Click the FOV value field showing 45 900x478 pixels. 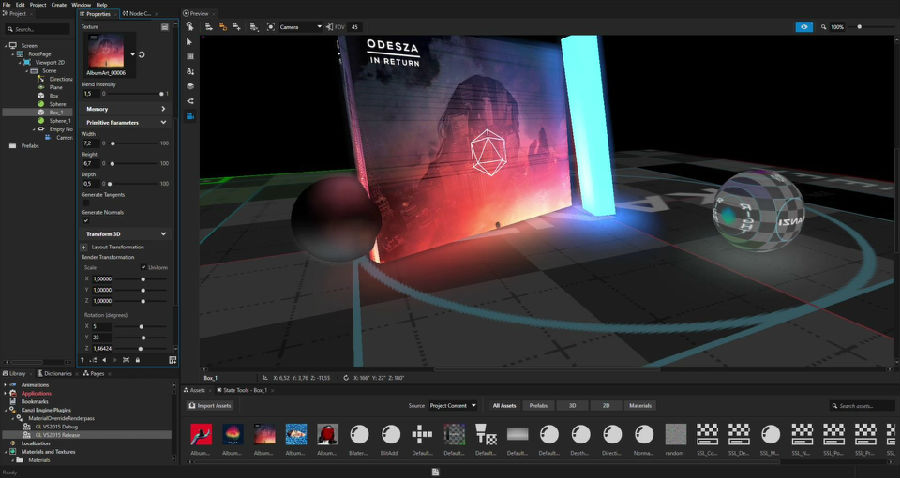tap(355, 27)
